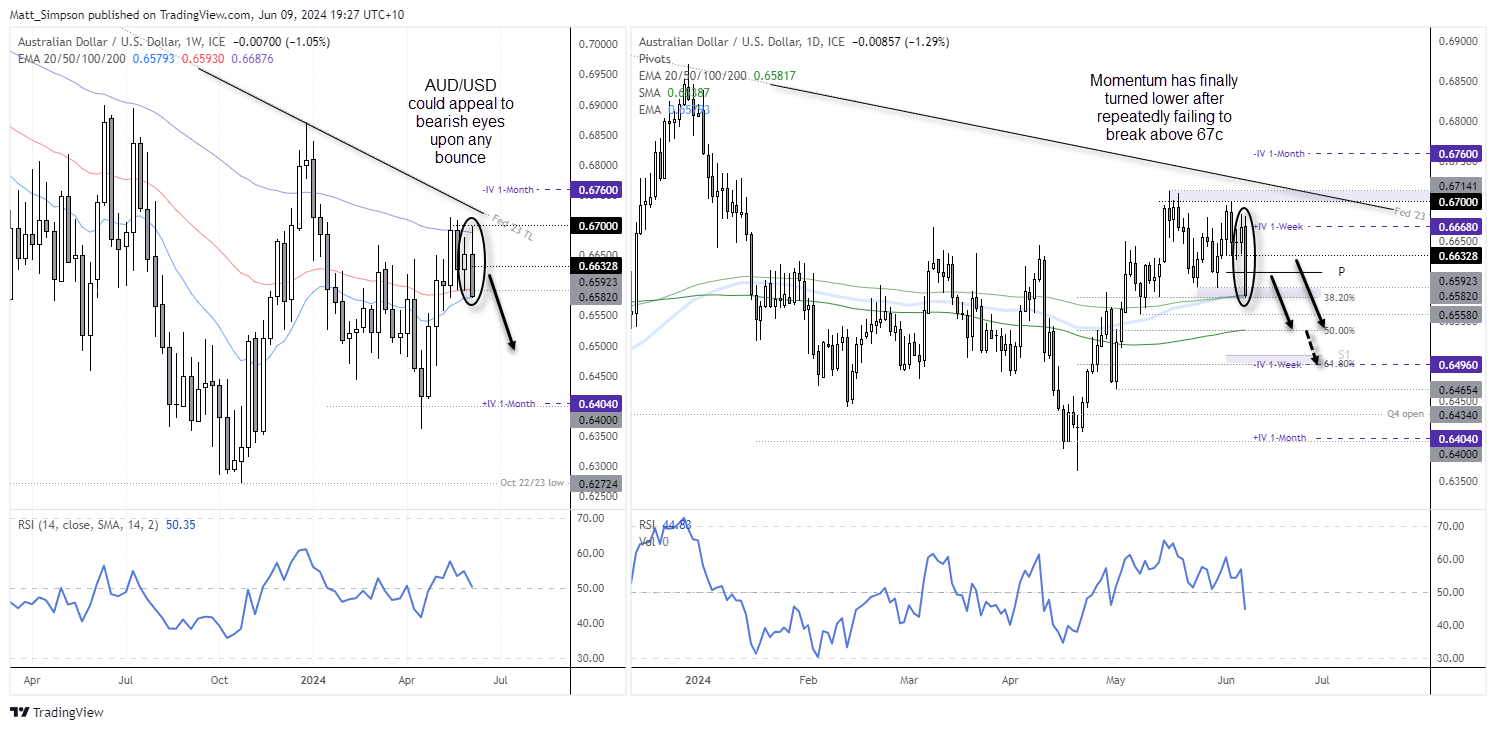Click the pivot "P" label on daily chart
The height and width of the screenshot is (730, 1496).
1341,271
